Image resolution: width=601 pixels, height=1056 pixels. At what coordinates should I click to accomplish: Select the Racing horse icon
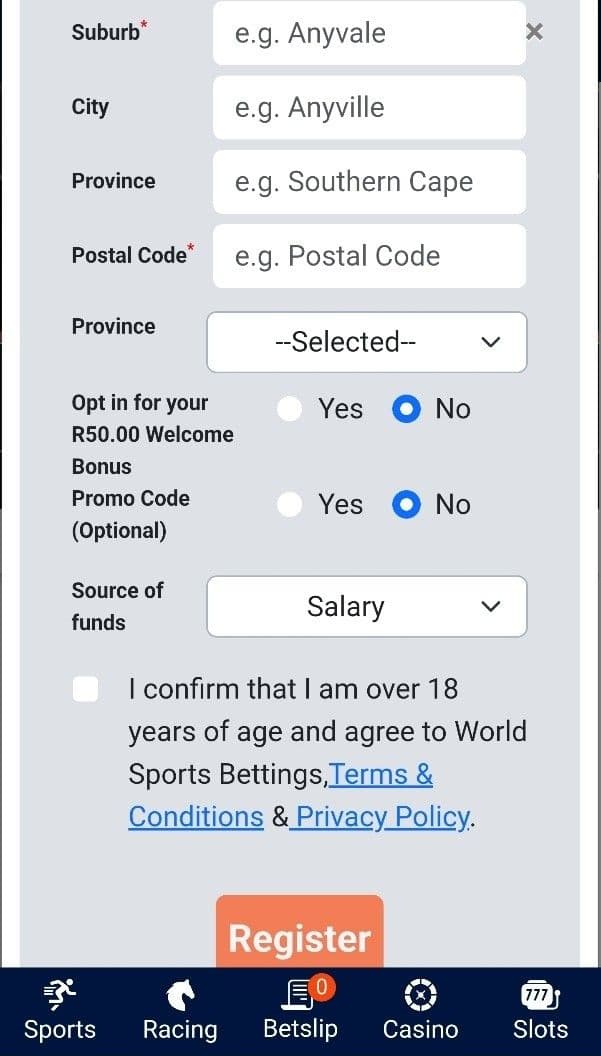pyautogui.click(x=180, y=995)
